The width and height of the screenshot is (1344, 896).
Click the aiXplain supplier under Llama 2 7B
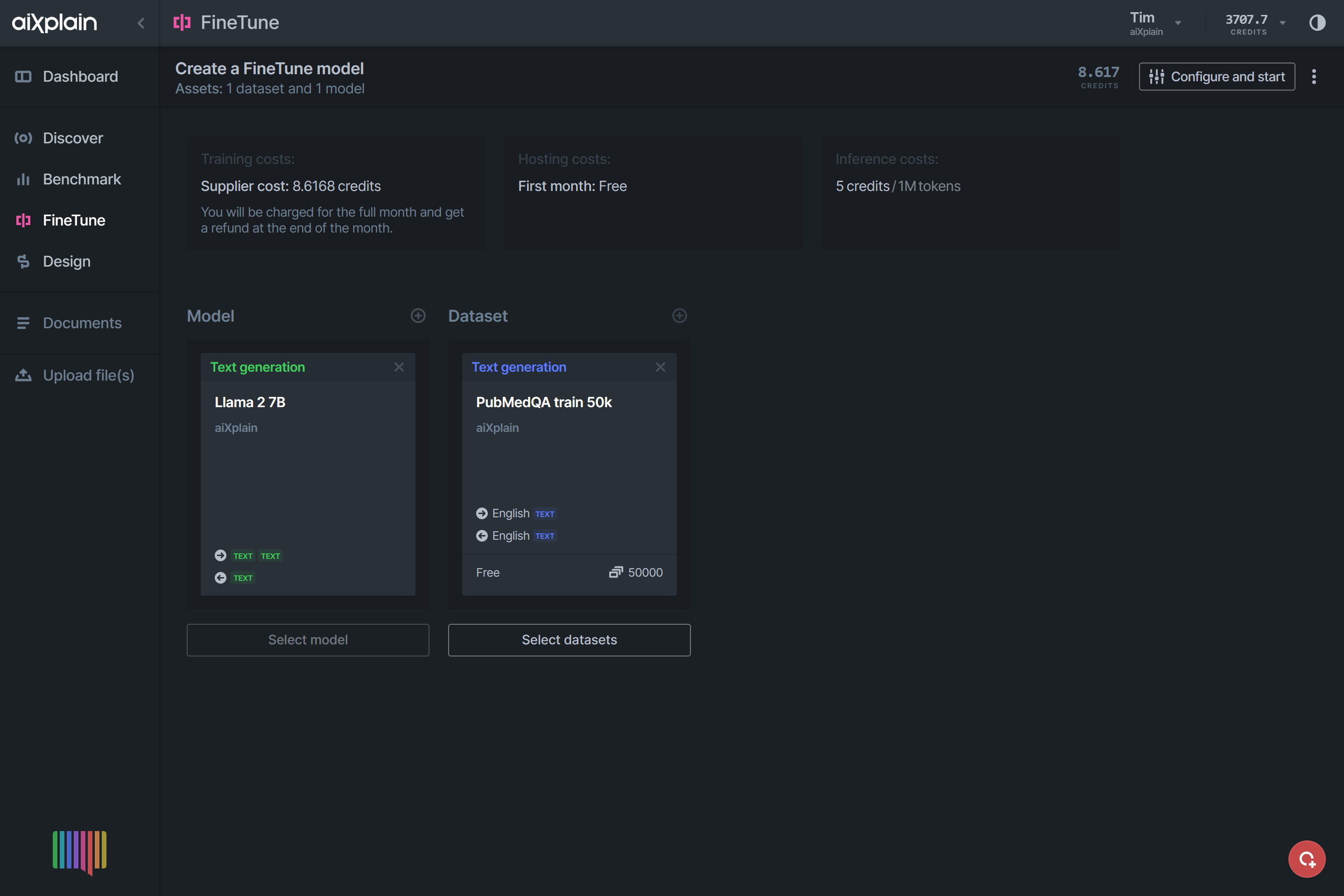pos(236,427)
